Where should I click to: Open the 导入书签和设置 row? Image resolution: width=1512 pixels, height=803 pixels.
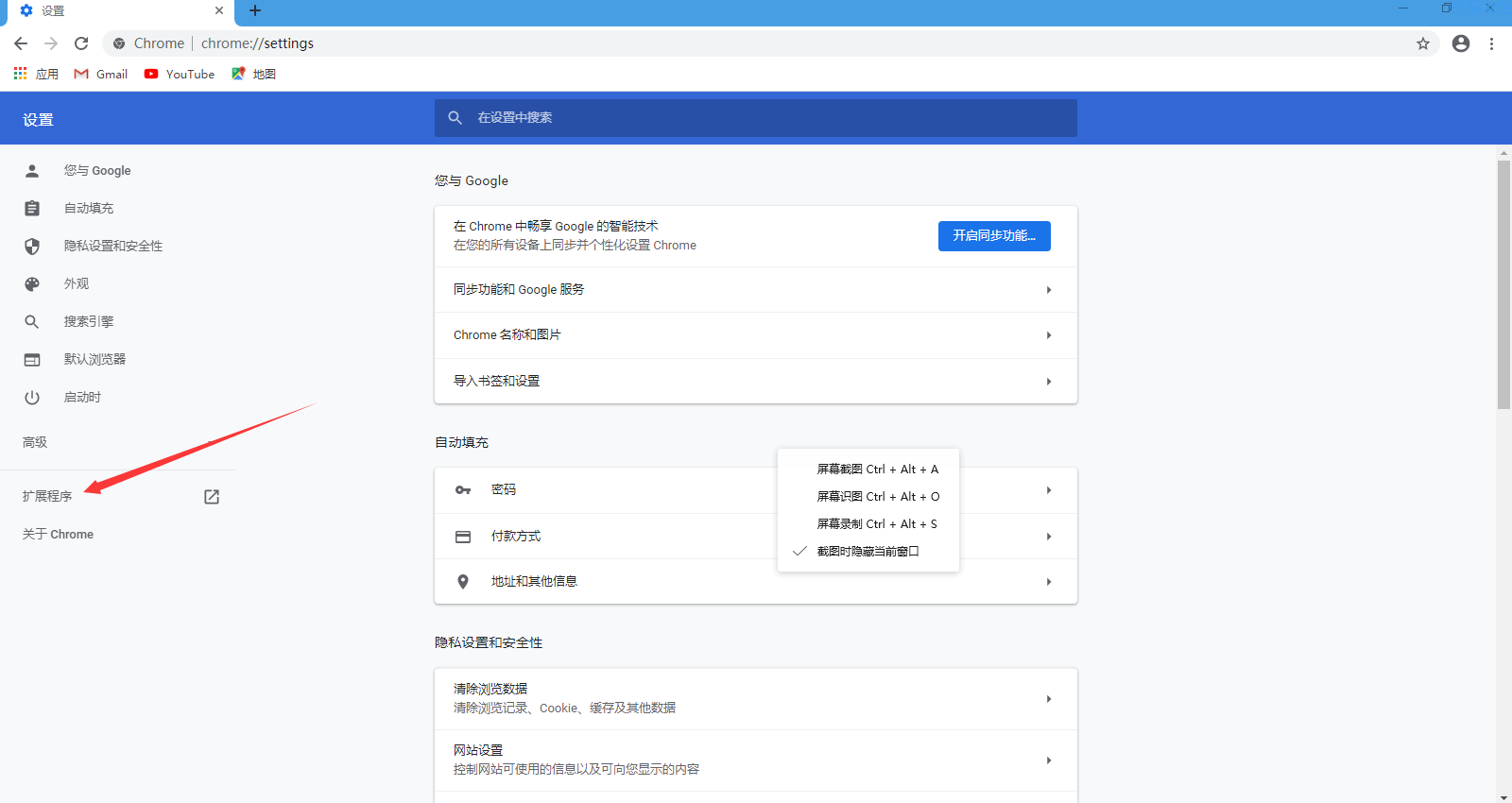pyautogui.click(x=756, y=382)
